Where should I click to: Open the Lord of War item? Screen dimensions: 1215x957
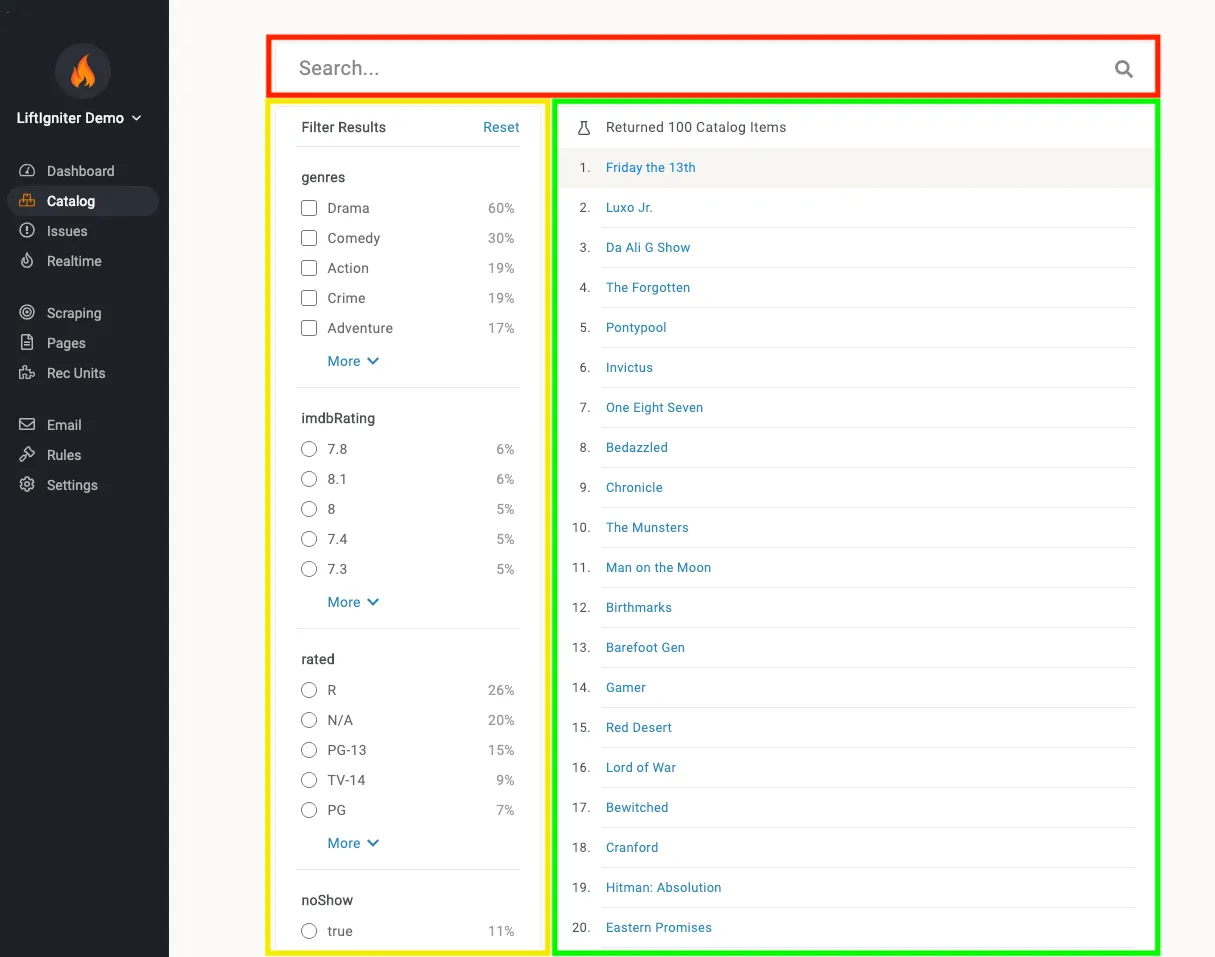641,768
